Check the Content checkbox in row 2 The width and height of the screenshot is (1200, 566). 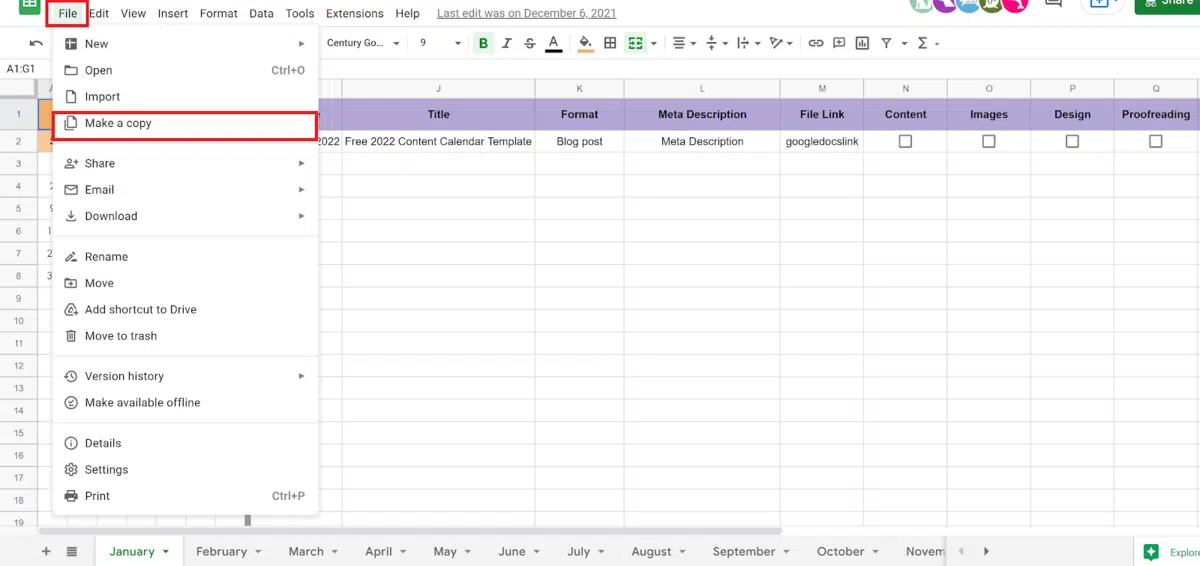[x=905, y=142]
